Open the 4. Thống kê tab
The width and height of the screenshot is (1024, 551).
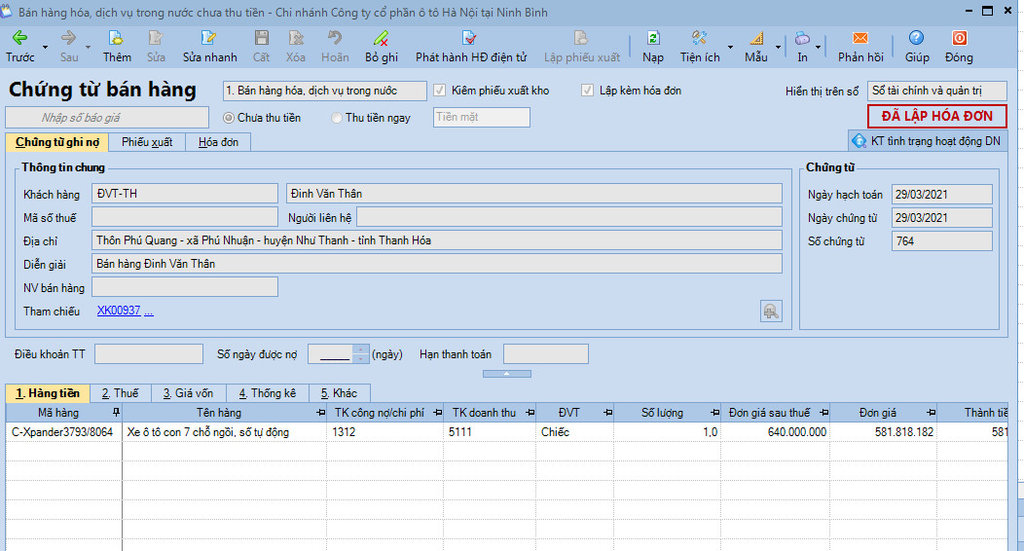click(267, 393)
